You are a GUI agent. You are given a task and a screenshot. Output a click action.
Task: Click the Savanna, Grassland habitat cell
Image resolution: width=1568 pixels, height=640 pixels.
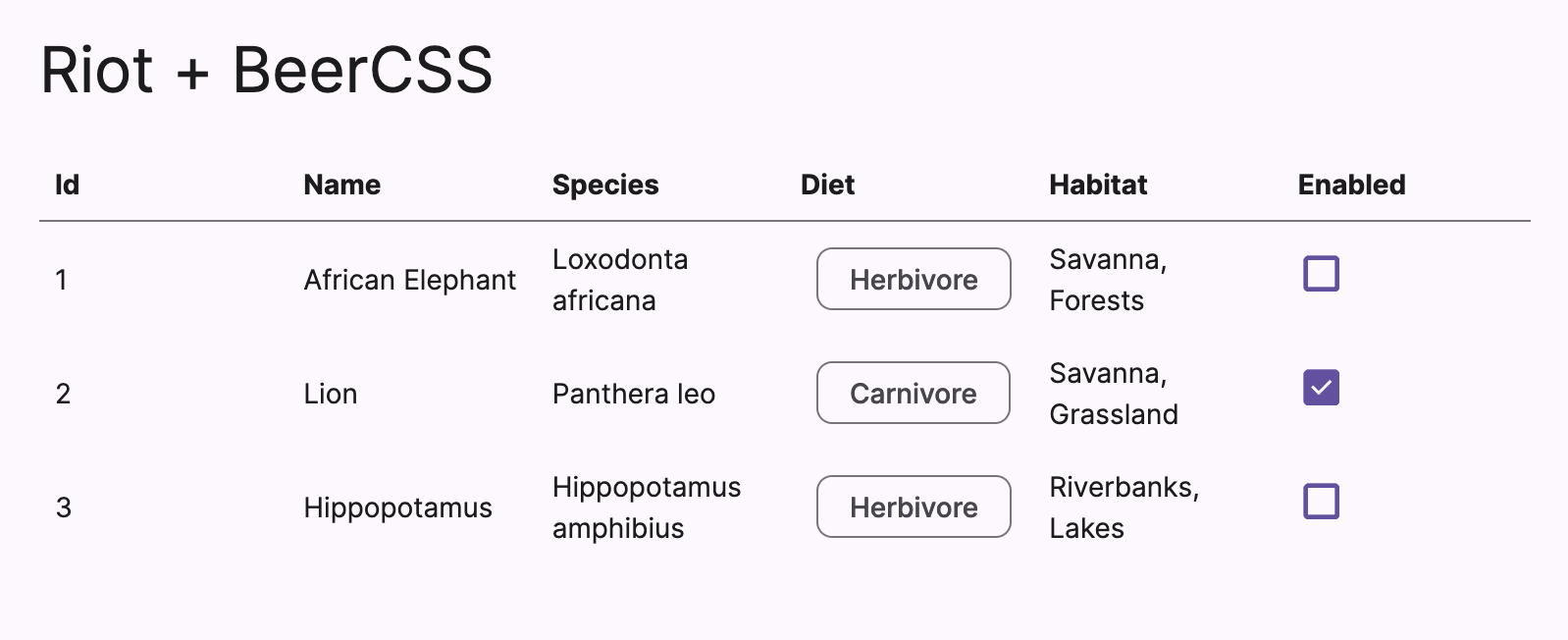(x=1113, y=394)
